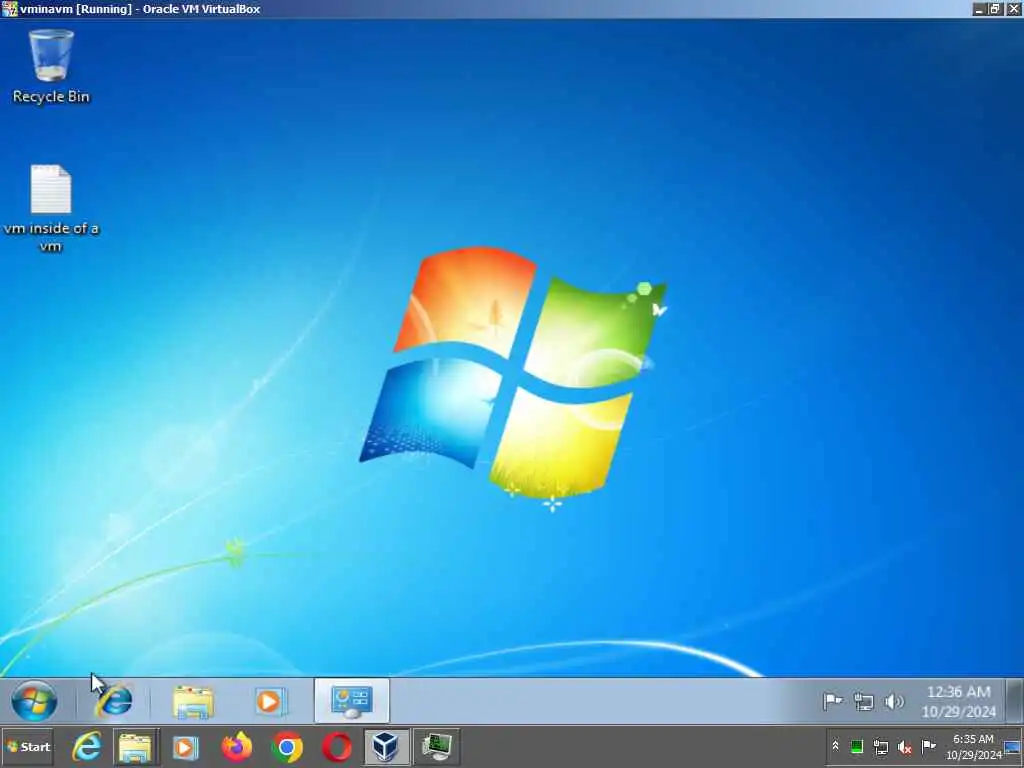
Task: Switch to running VM taskbar item
Action: (x=436, y=747)
